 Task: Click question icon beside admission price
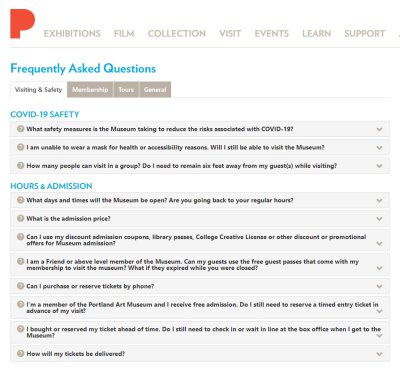(20, 218)
